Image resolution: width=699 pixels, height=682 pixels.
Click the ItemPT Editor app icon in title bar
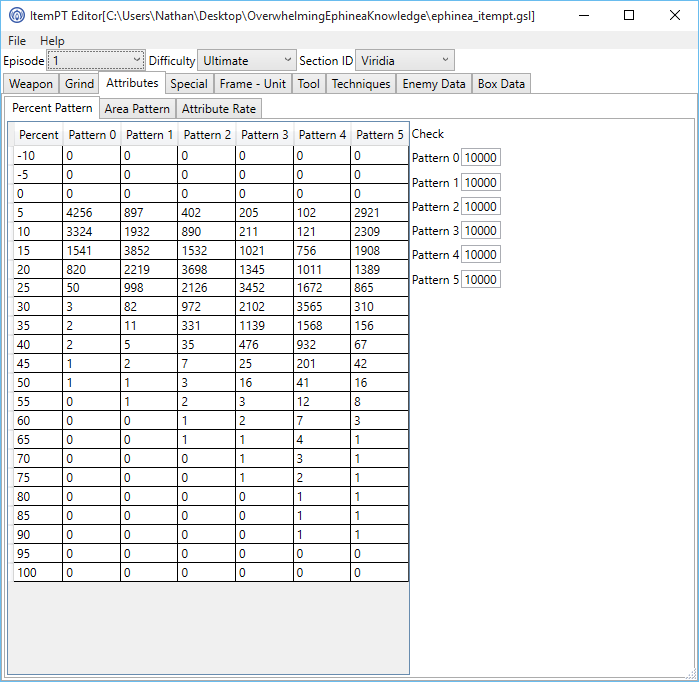pyautogui.click(x=17, y=15)
